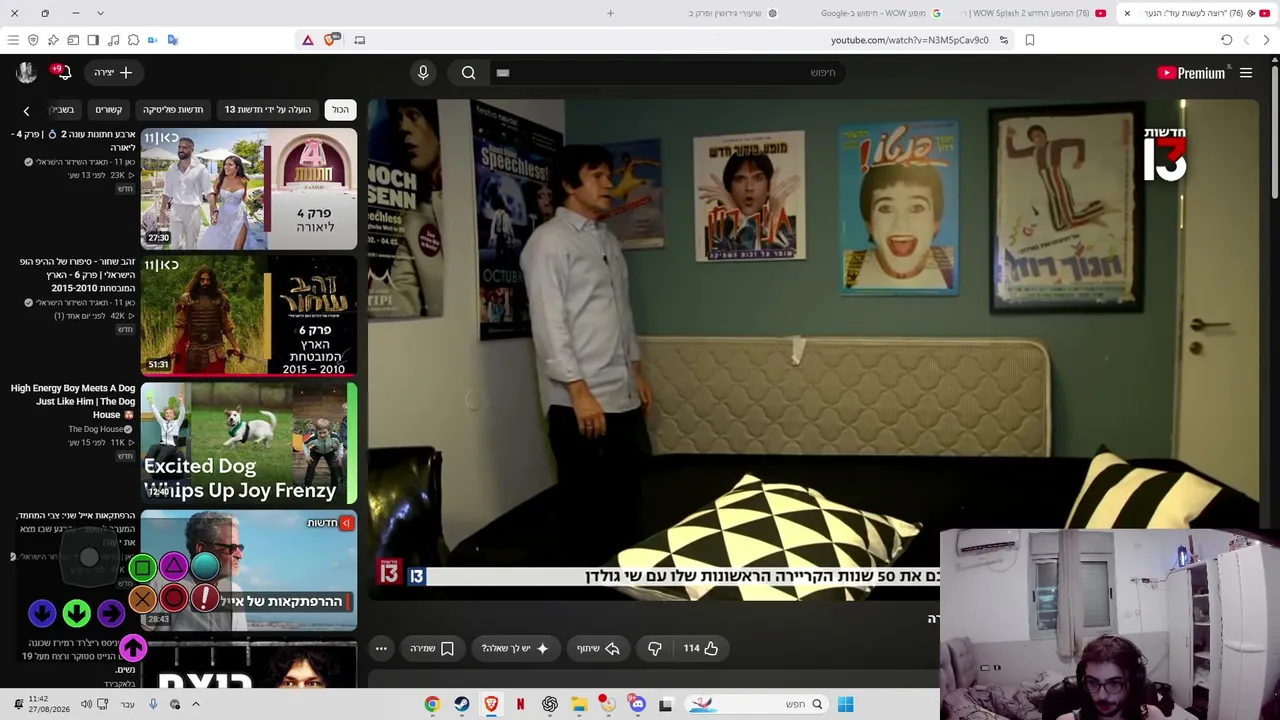Viewport: 1280px width, 720px height.
Task: Open Brave Shields lion icon
Action: (329, 40)
